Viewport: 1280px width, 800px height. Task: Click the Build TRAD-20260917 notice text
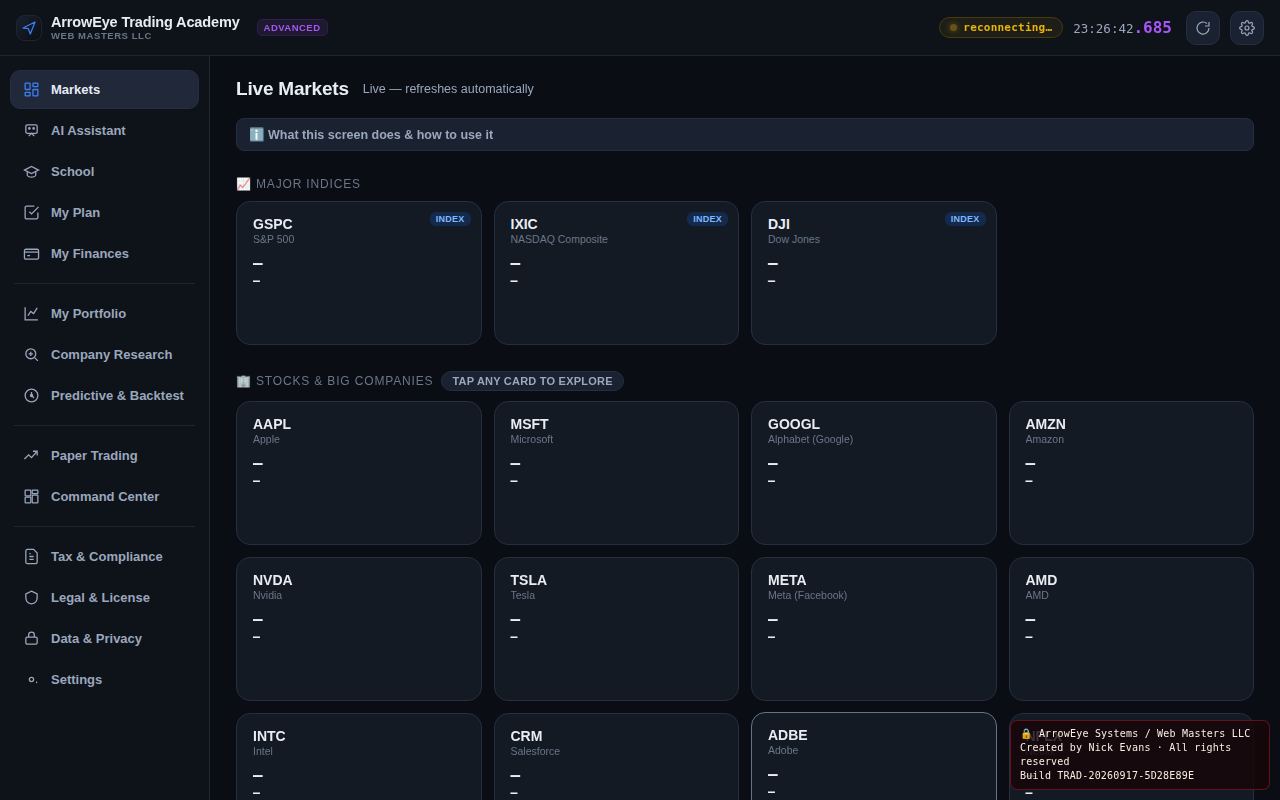click(x=1107, y=776)
